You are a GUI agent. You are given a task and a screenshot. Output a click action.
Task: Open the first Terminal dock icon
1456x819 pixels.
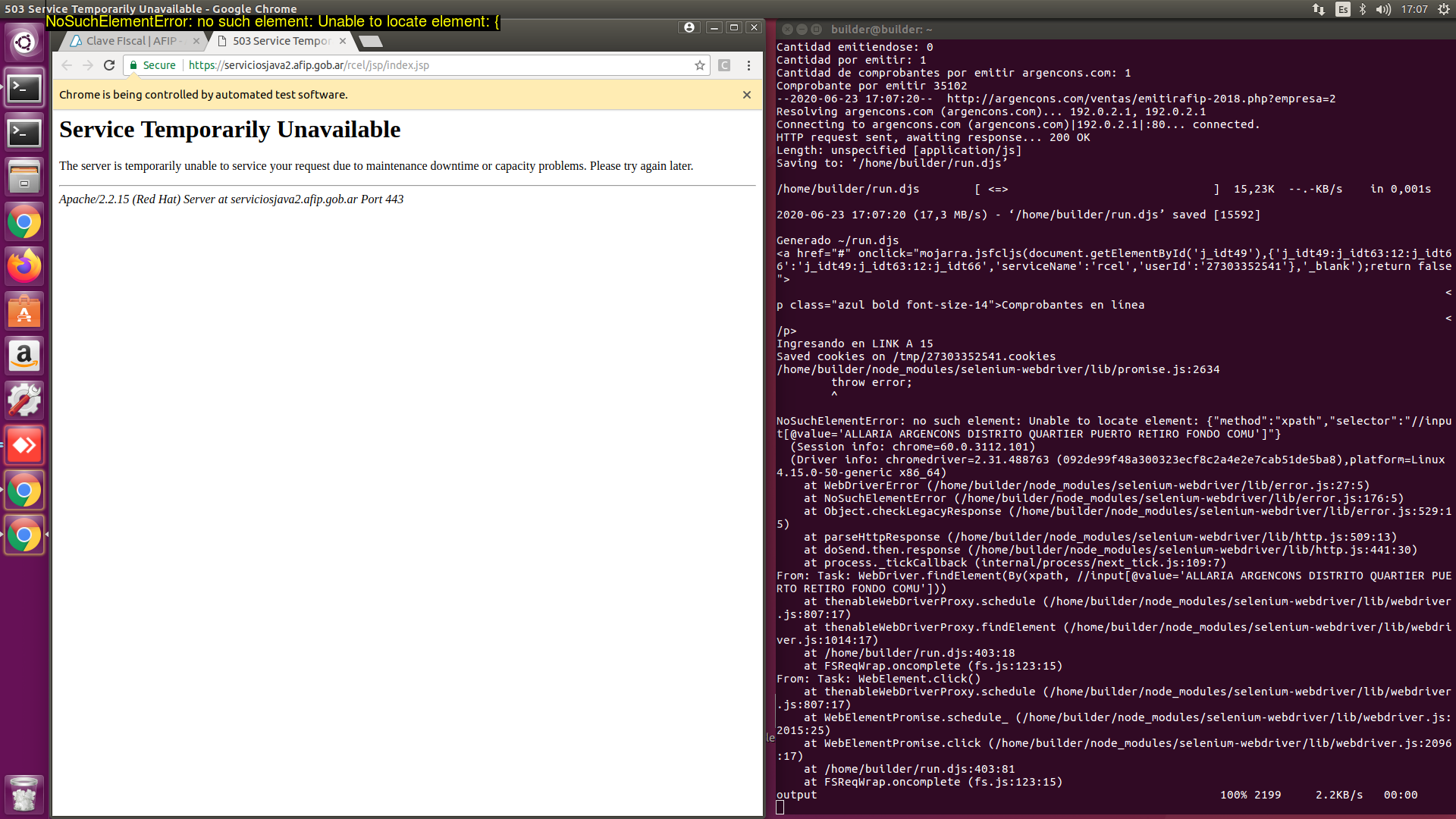24,88
